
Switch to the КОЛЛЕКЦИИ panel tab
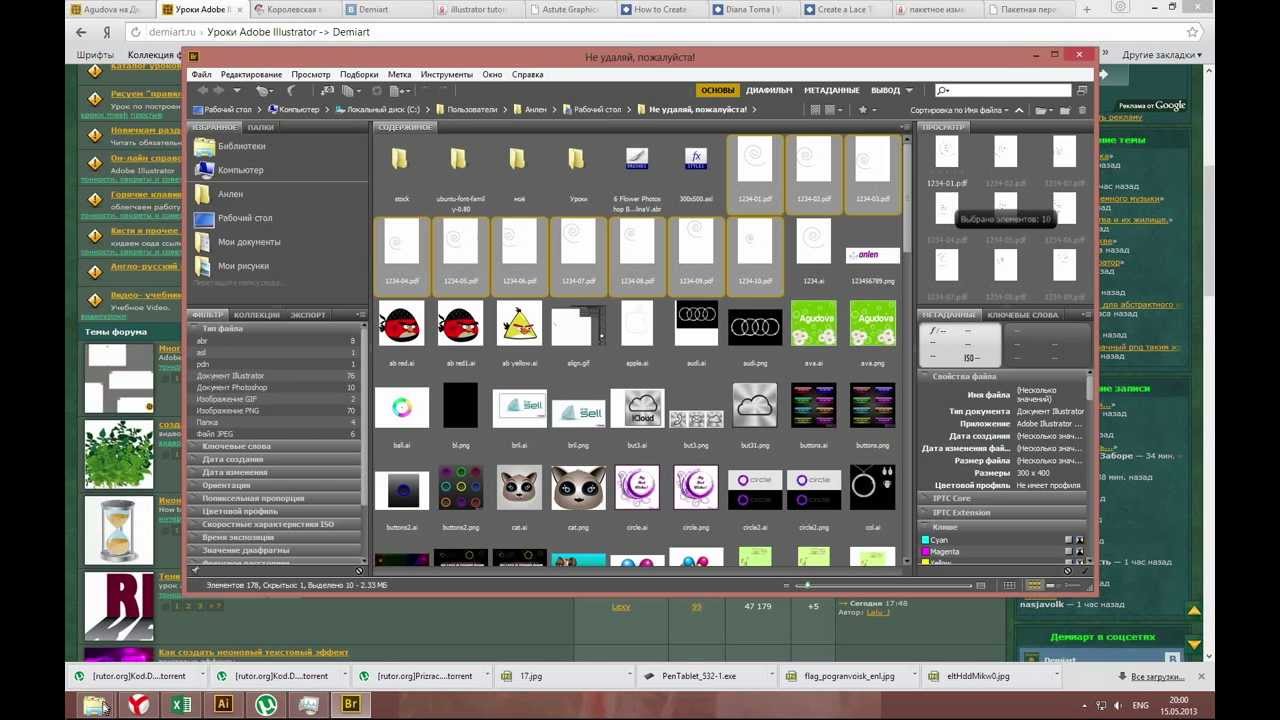[x=256, y=315]
